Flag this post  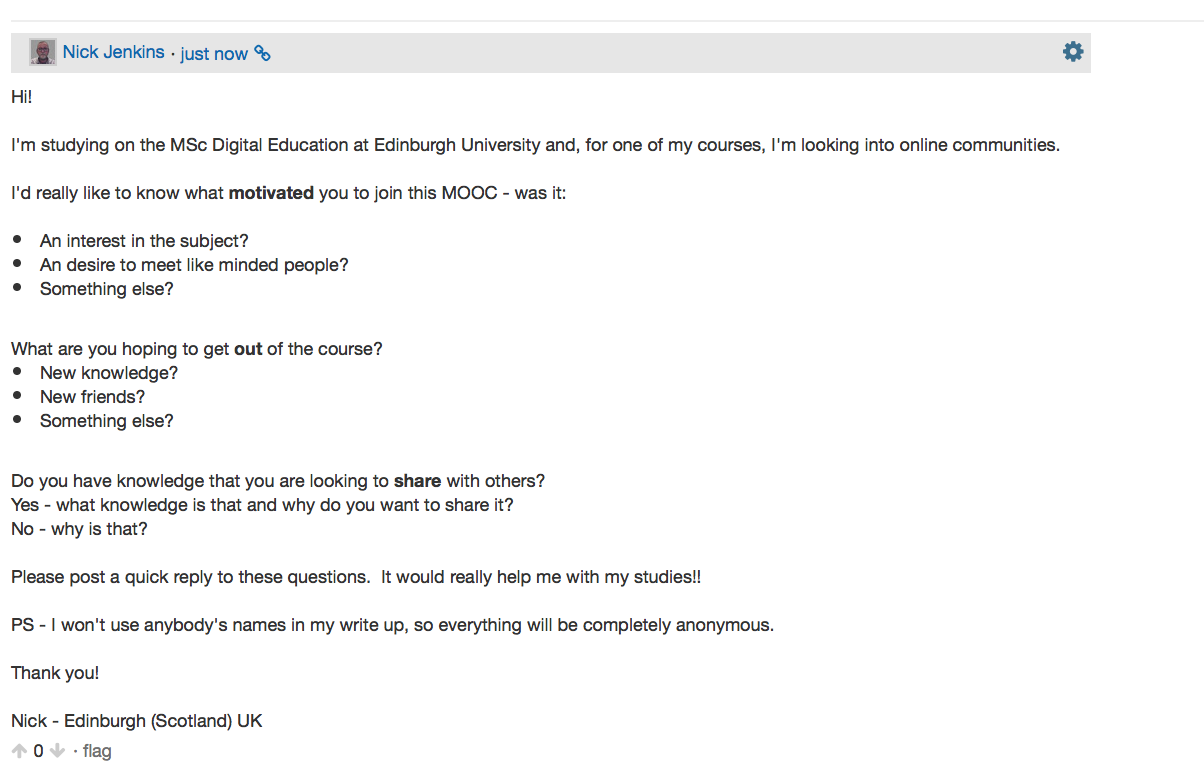[97, 751]
